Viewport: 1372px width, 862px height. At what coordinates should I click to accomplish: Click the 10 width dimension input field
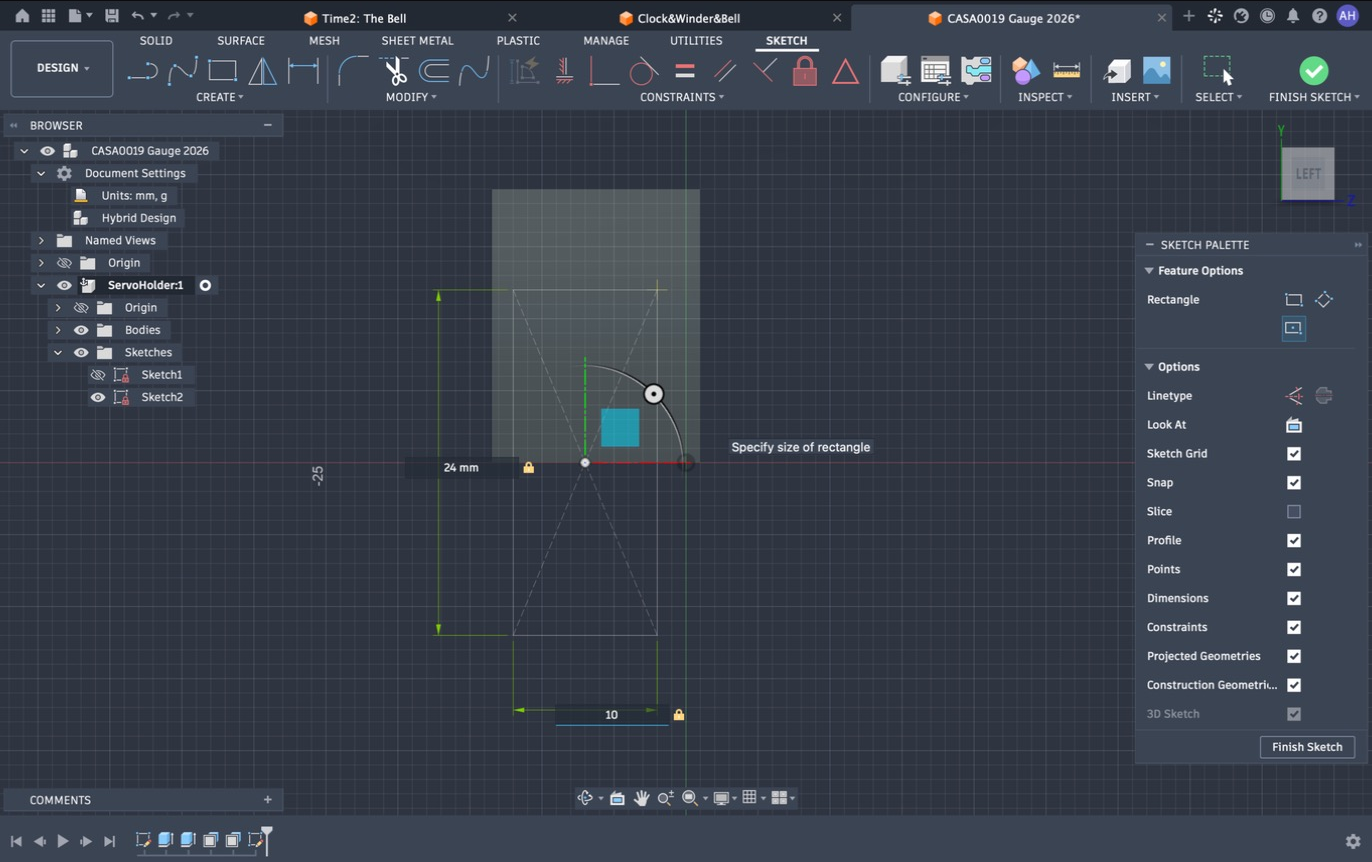[612, 715]
